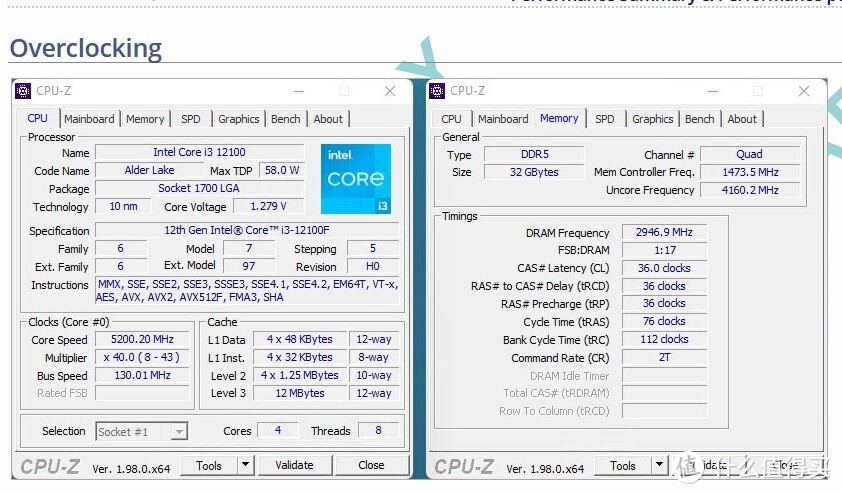Click the Command Rate value 2T
This screenshot has height=494, width=842.
point(664,357)
